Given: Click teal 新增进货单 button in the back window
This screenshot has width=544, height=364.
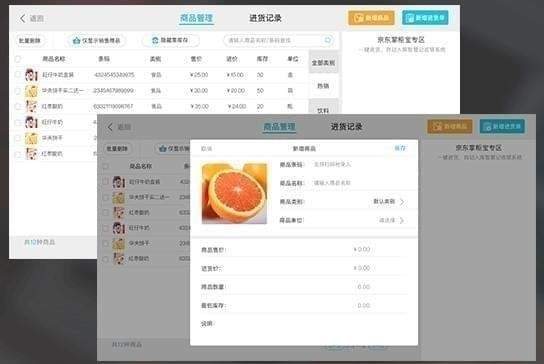Looking at the screenshot, I should coord(425,18).
